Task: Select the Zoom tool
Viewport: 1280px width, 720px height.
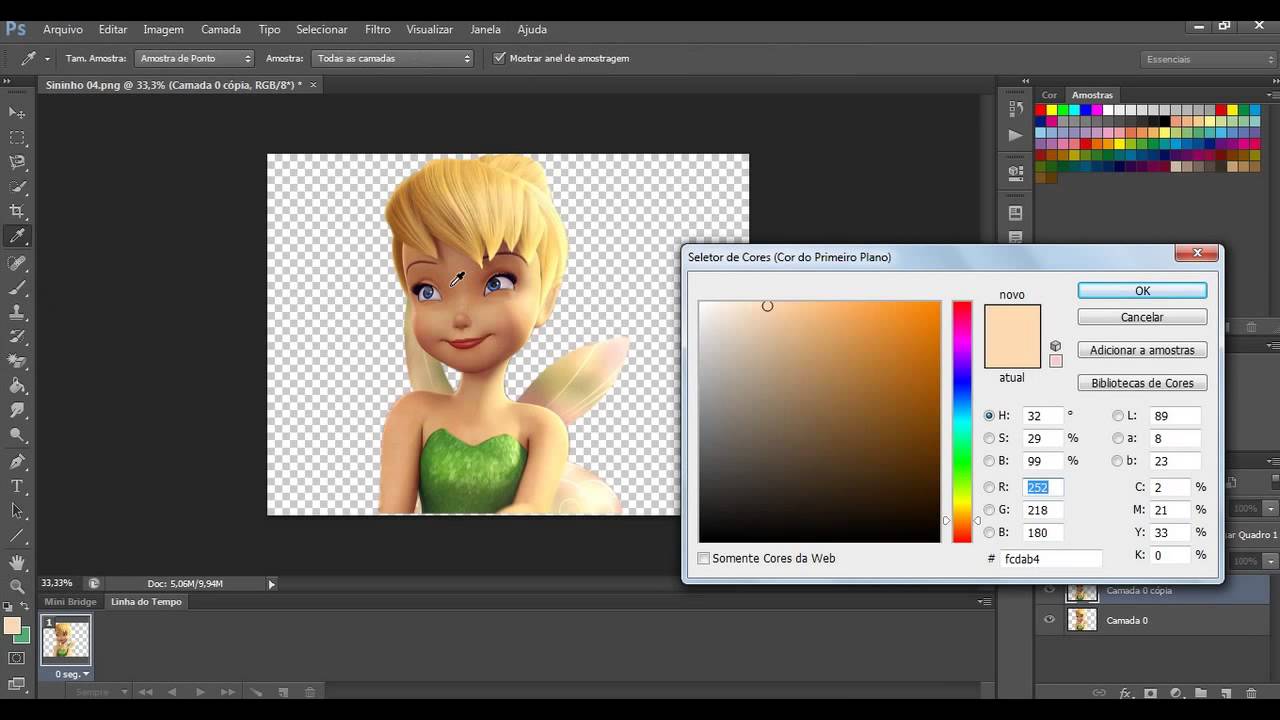Action: pos(17,587)
